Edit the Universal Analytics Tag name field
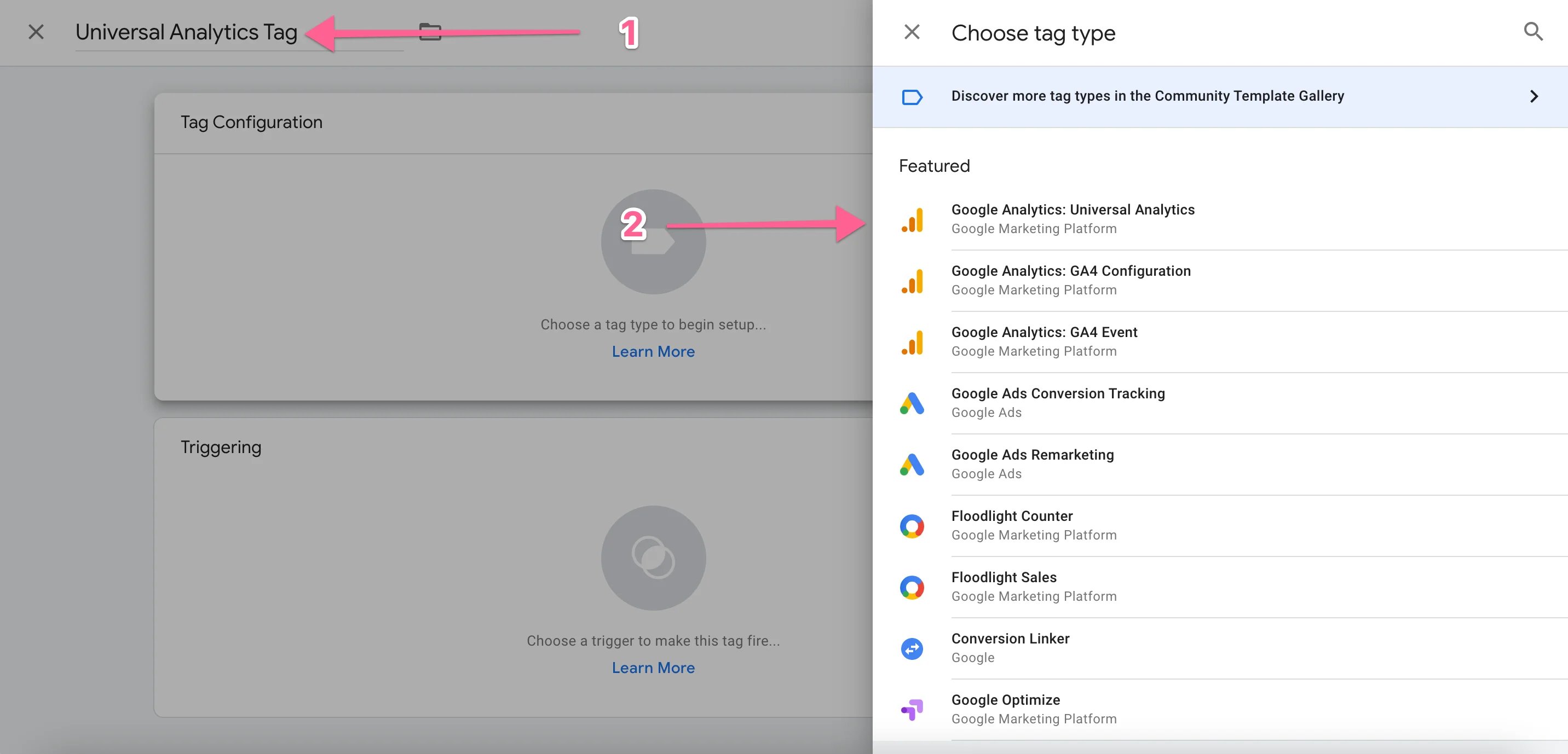1568x754 pixels. coord(186,32)
